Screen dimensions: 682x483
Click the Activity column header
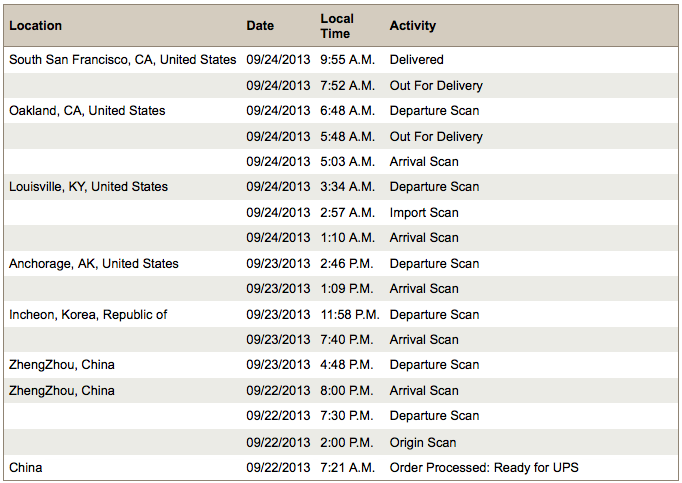413,26
